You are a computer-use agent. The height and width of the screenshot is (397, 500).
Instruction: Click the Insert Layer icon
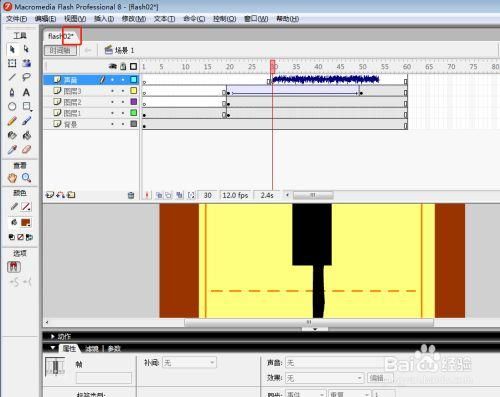(x=49, y=195)
